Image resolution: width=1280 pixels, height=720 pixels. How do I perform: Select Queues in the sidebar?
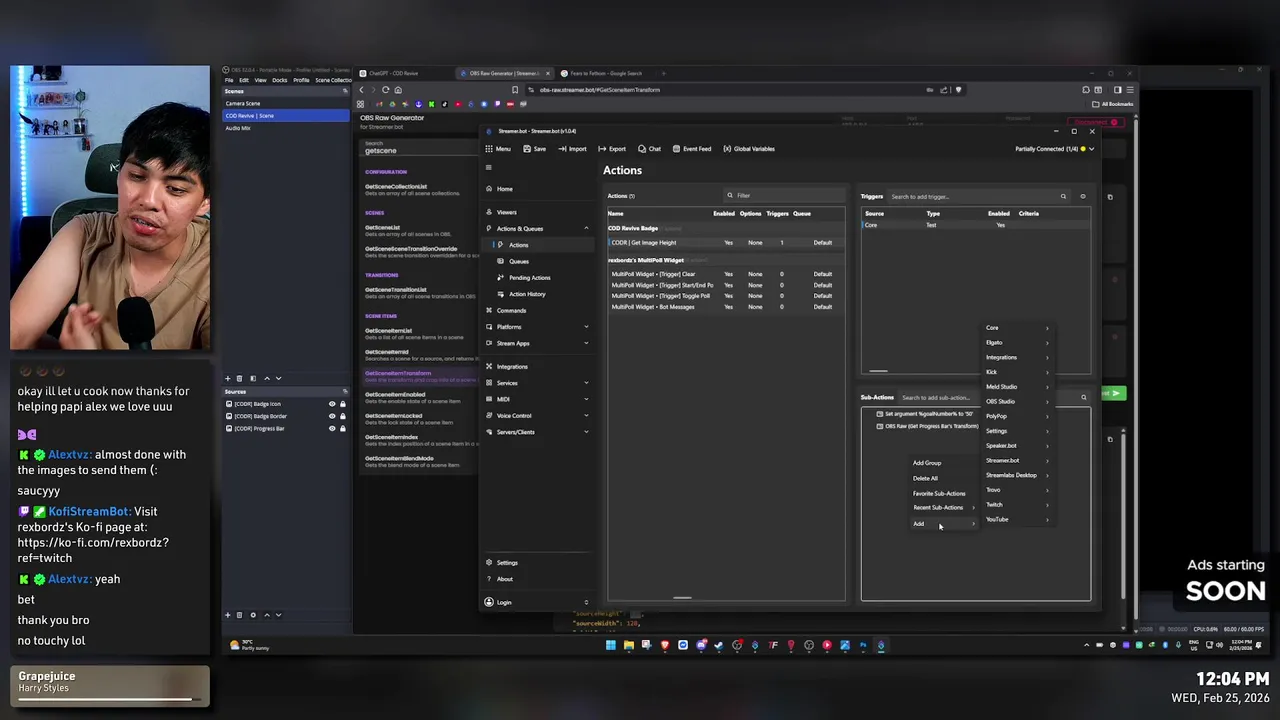(519, 261)
